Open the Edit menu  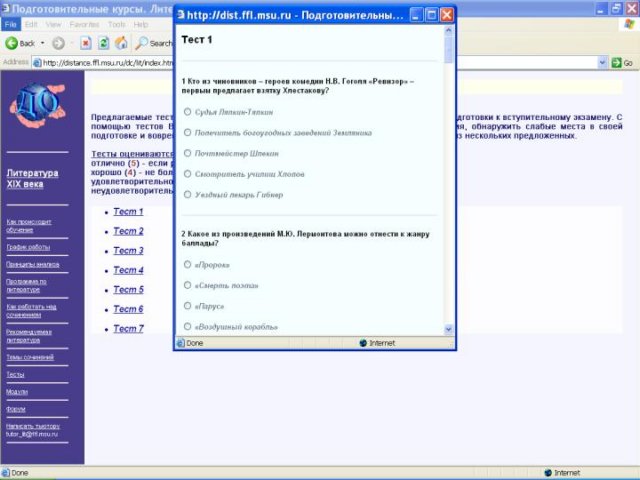tap(31, 24)
